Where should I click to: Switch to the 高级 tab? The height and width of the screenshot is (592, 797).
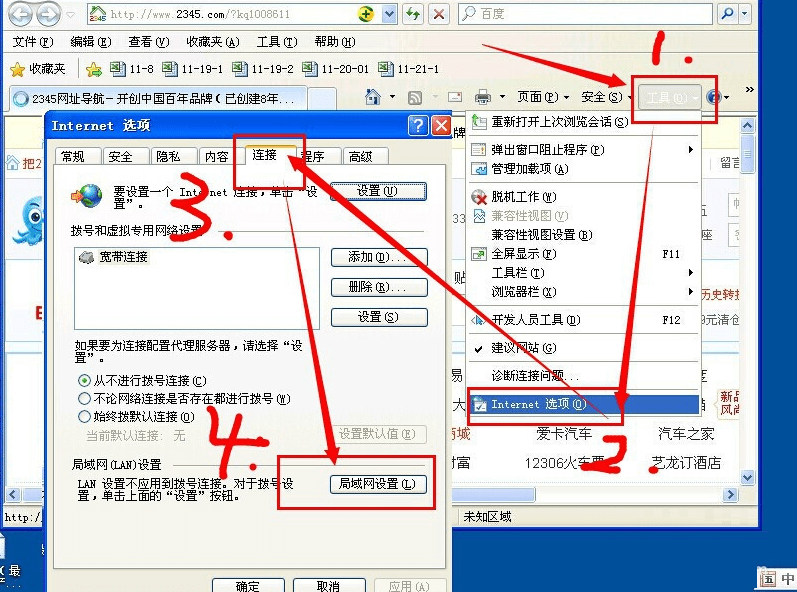(x=364, y=156)
